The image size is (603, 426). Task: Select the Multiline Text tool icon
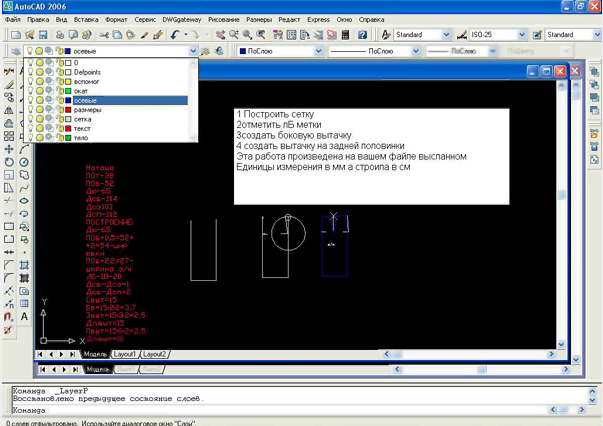click(24, 317)
